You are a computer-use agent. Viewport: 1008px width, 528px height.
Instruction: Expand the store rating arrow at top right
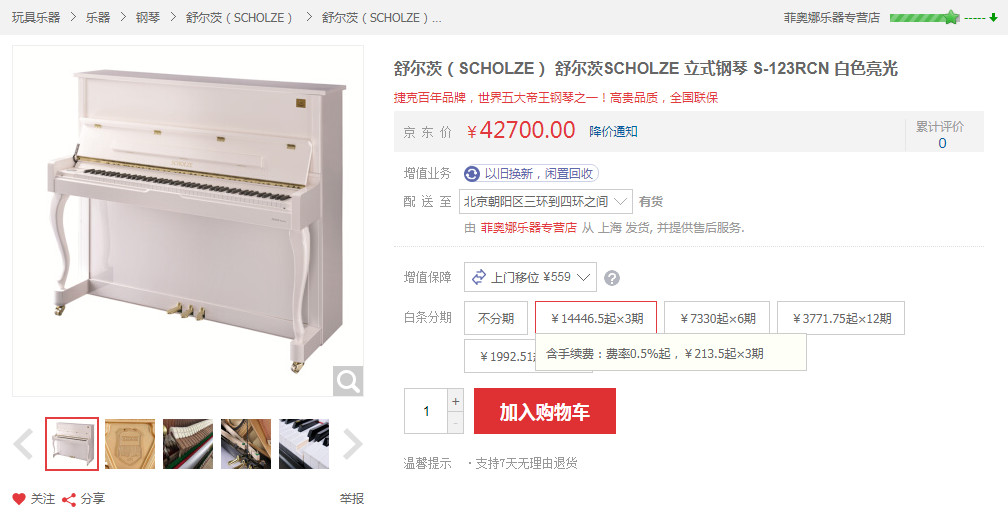tap(993, 18)
